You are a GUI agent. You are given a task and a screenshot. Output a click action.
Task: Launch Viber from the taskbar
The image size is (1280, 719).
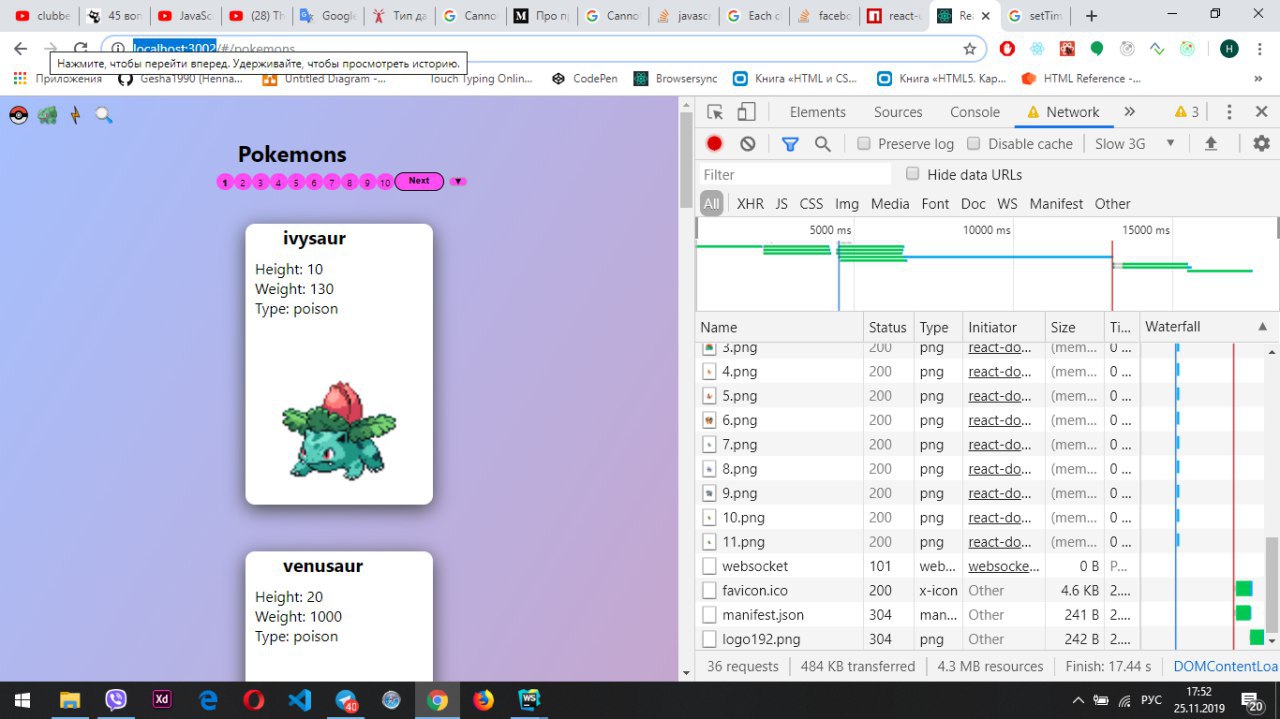tap(116, 700)
